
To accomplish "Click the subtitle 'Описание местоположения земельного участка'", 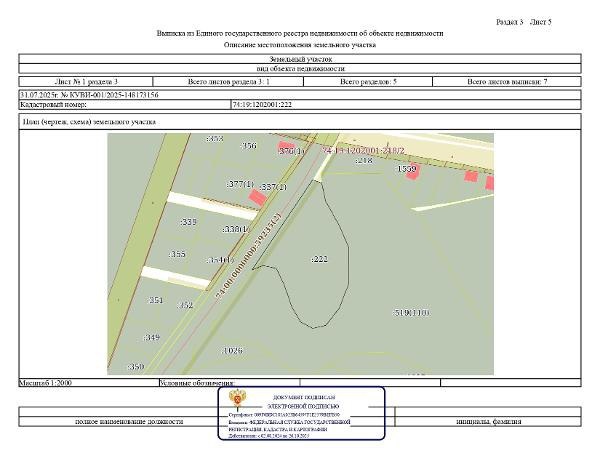I will pos(300,45).
